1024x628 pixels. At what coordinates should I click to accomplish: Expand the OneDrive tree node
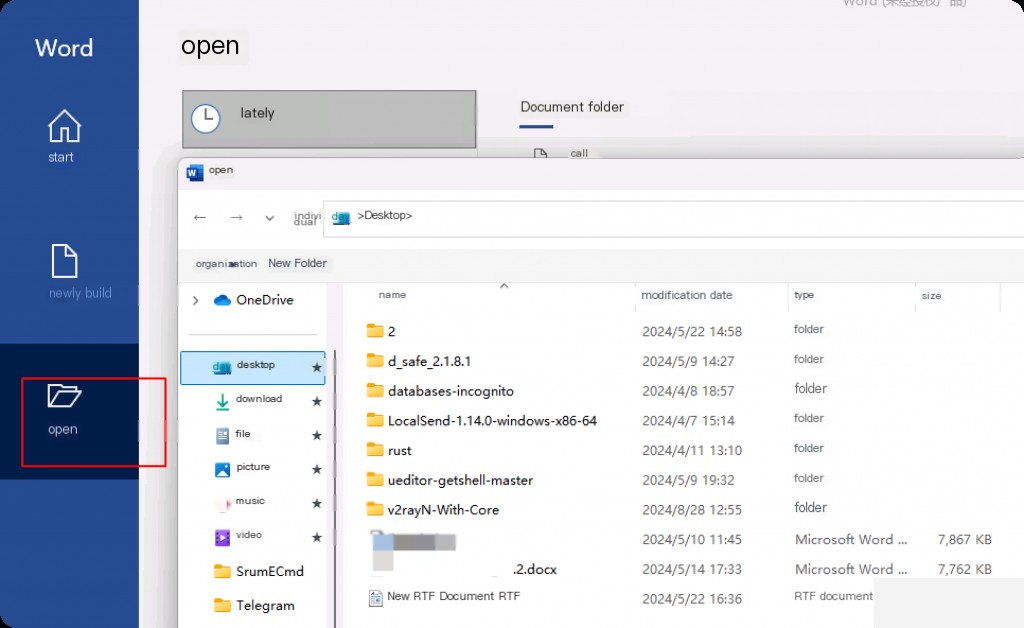[195, 300]
